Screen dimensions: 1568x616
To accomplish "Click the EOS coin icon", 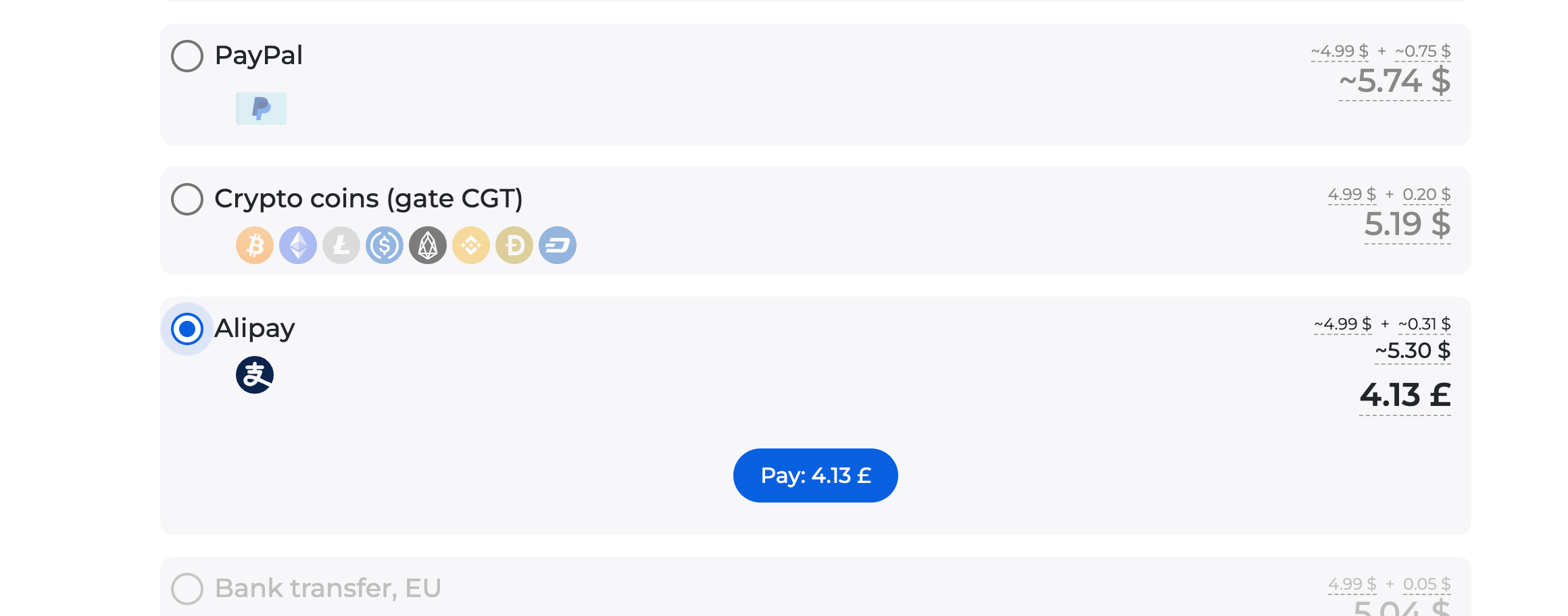I will pyautogui.click(x=428, y=245).
